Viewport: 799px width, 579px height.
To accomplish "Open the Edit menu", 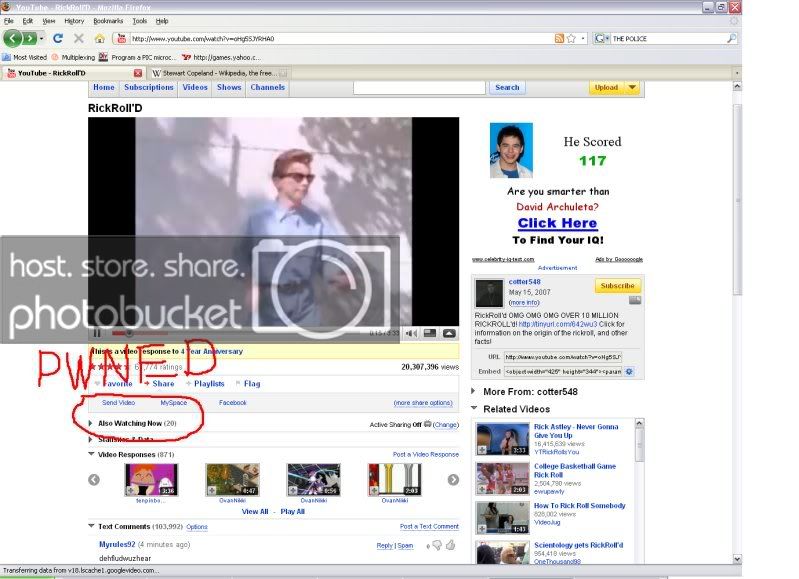I will [x=28, y=21].
